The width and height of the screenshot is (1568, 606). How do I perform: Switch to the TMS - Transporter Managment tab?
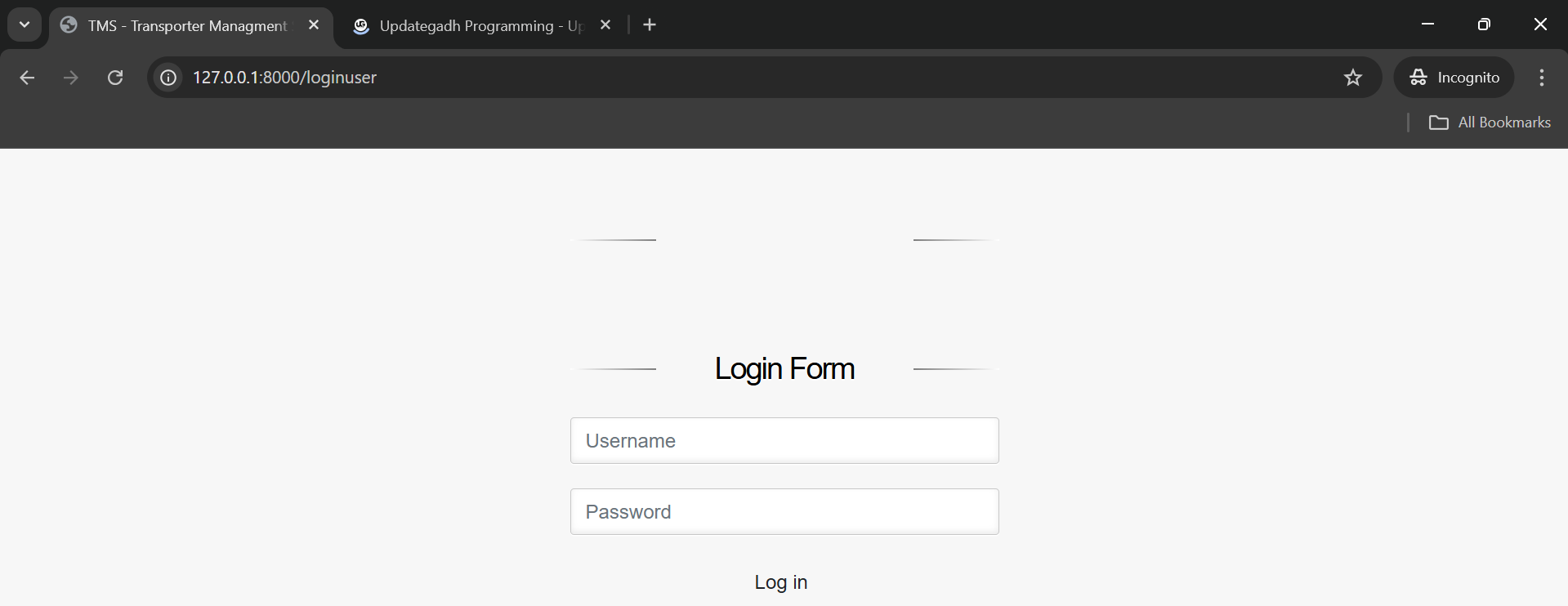click(186, 26)
